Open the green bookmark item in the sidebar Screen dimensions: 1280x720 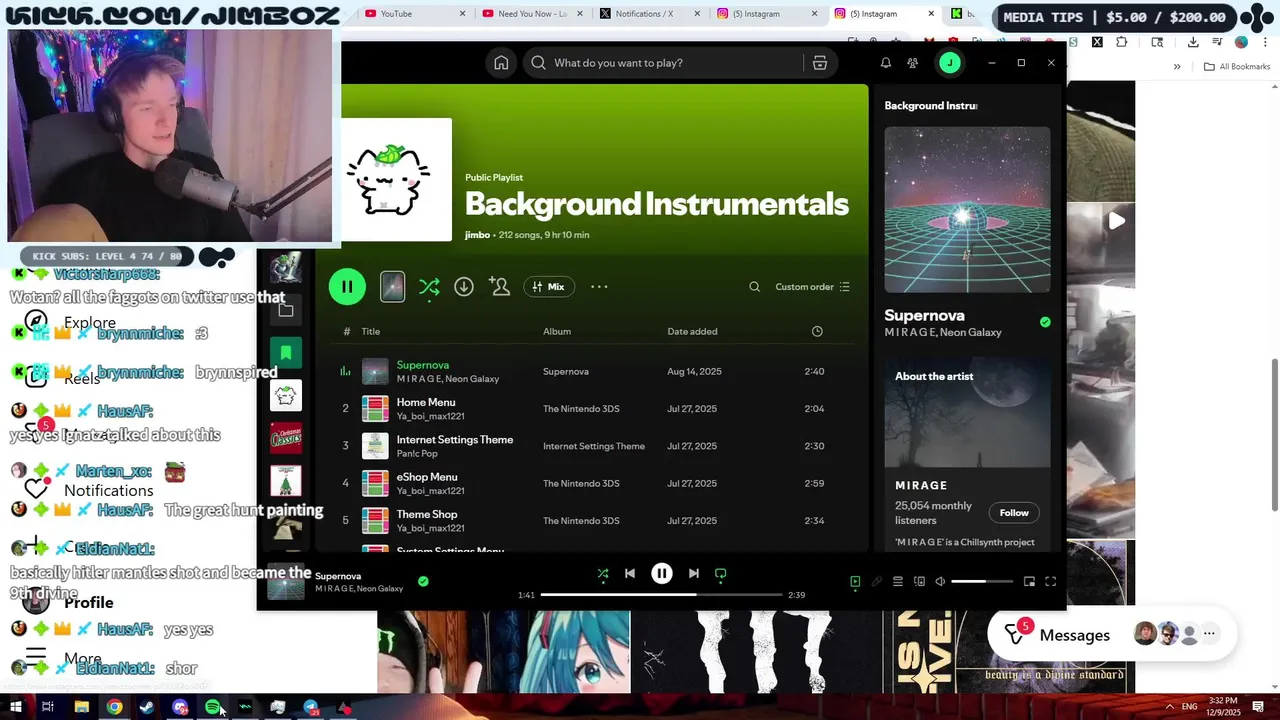click(286, 352)
